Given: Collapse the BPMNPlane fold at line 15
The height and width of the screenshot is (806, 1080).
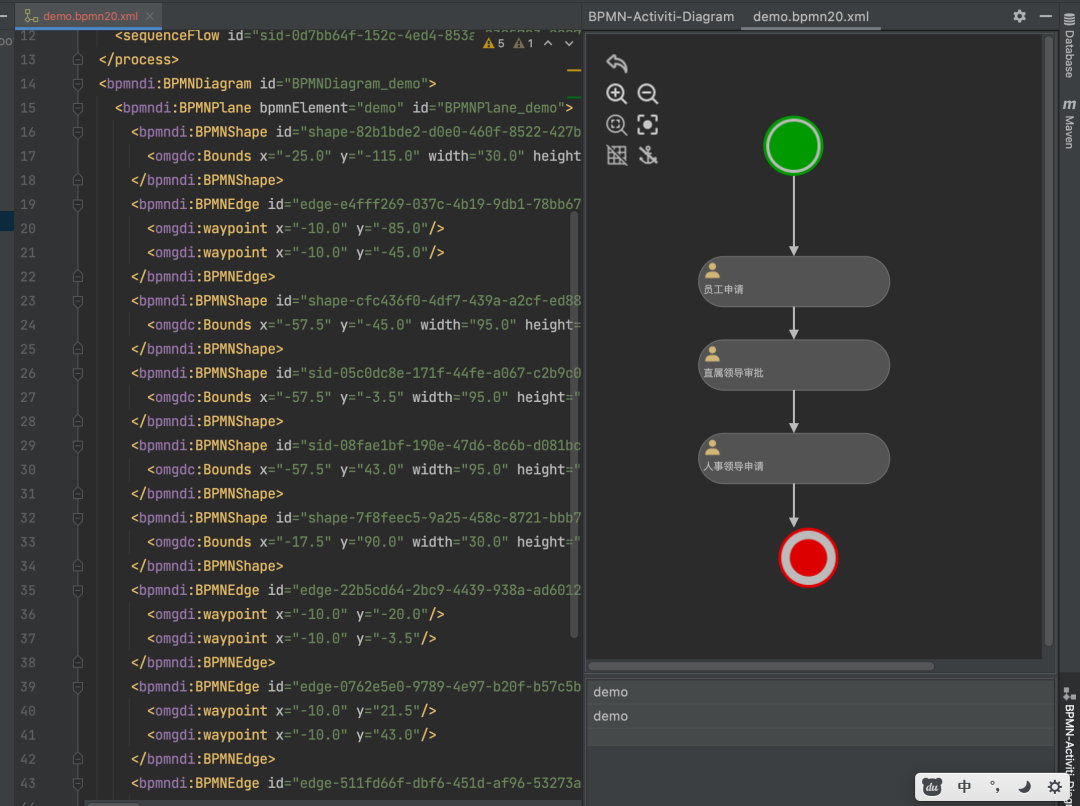Looking at the screenshot, I should point(78,108).
